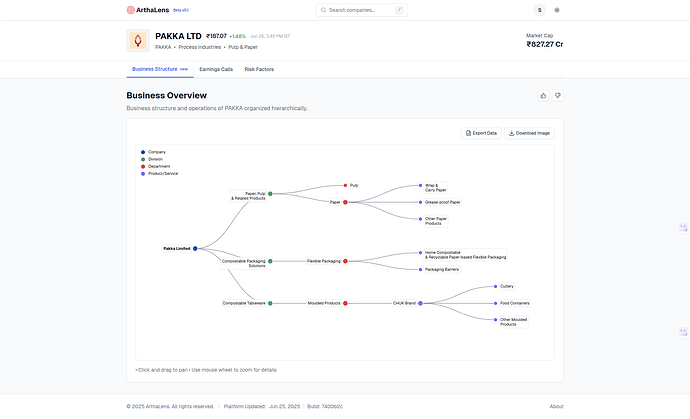Click the +1.48% change value
The image size is (690, 419).
[238, 37]
